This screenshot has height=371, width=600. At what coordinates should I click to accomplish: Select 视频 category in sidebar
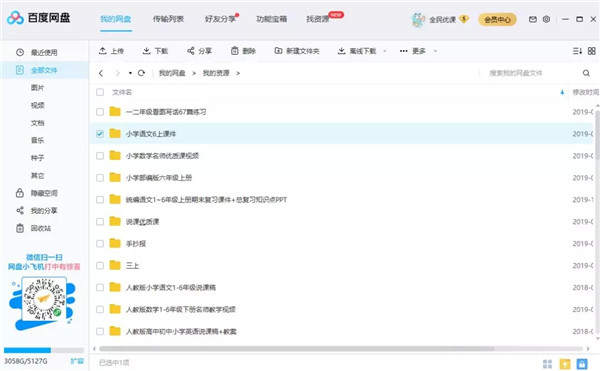[x=38, y=105]
